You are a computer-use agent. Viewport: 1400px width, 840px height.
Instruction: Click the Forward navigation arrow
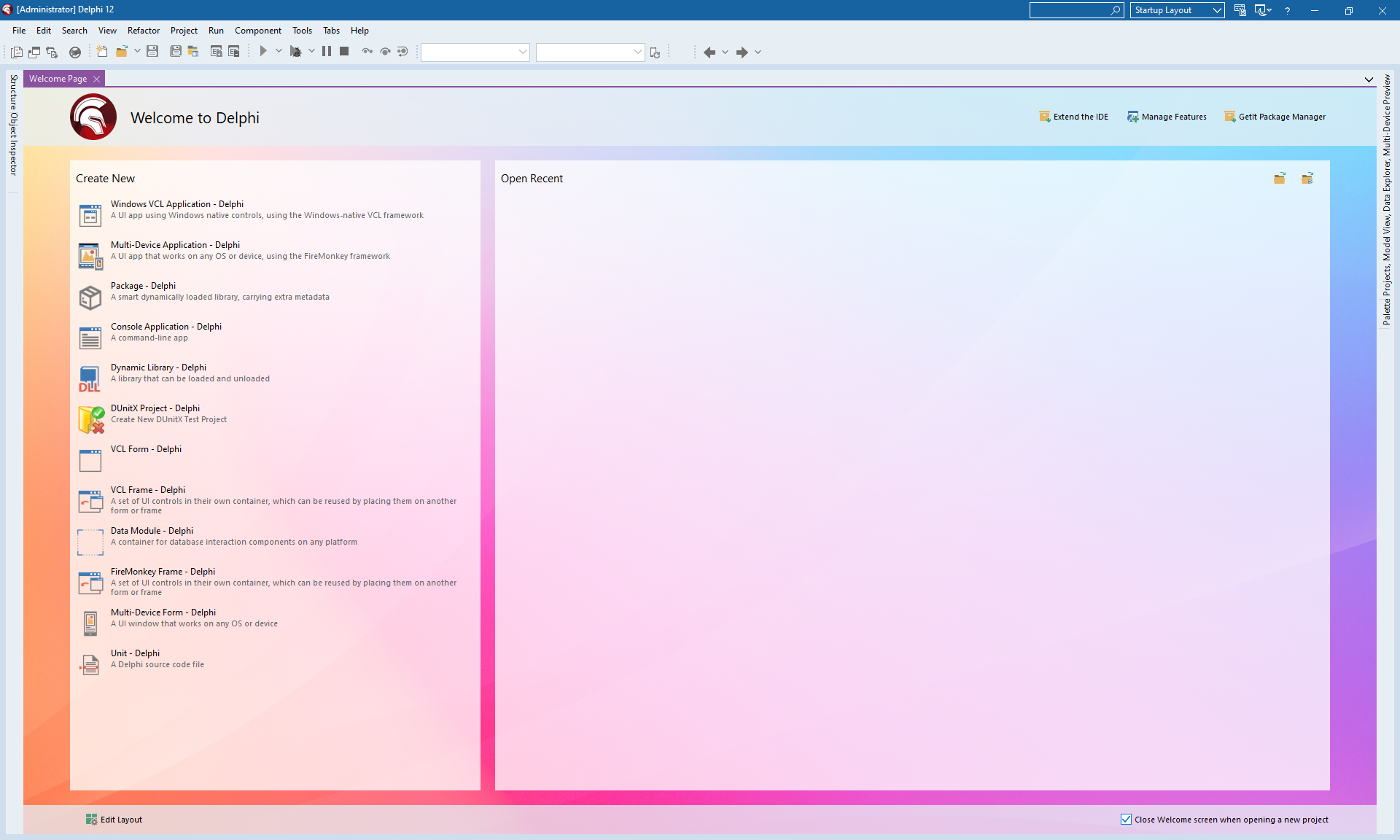click(x=742, y=52)
